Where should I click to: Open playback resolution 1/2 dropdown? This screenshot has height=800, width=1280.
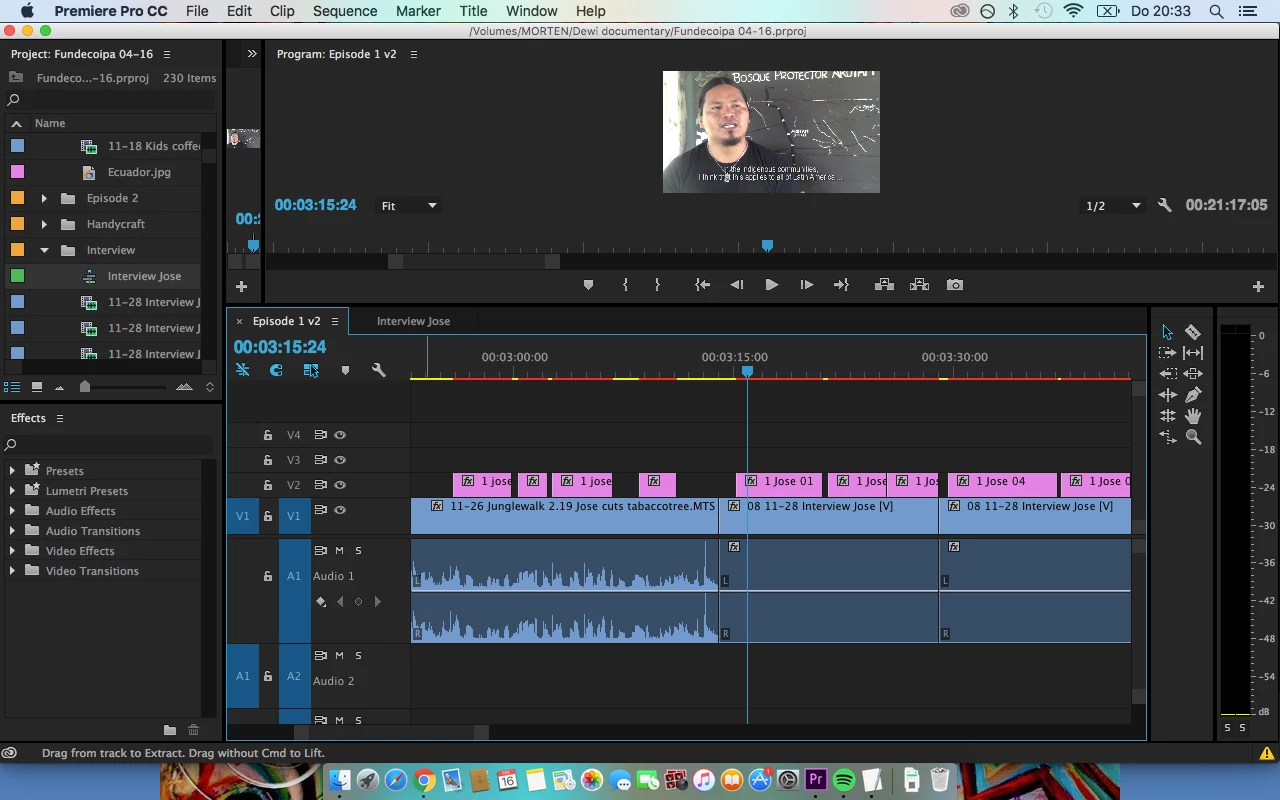pos(1113,205)
